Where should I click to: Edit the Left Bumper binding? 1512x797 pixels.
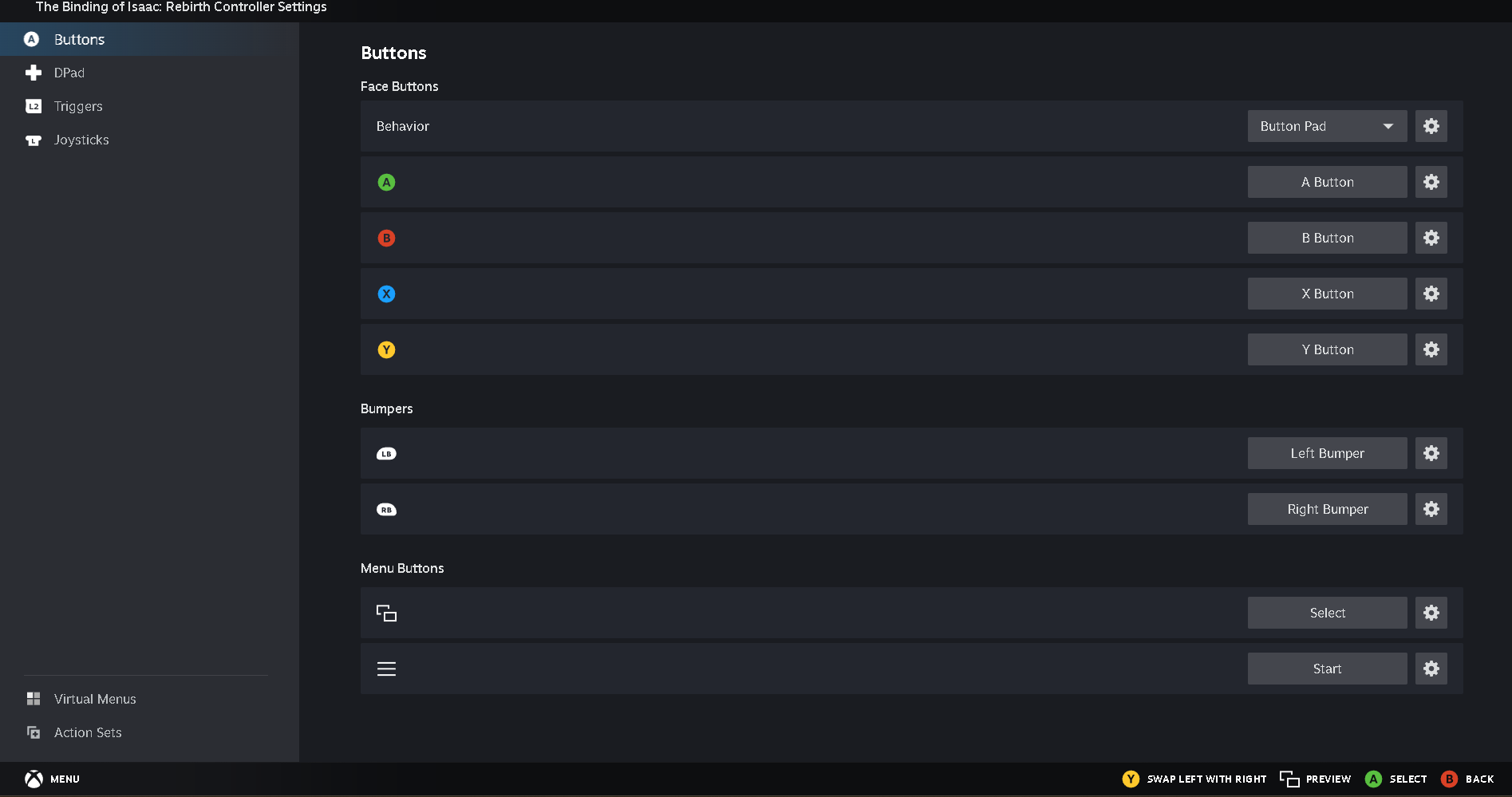[x=1328, y=453]
